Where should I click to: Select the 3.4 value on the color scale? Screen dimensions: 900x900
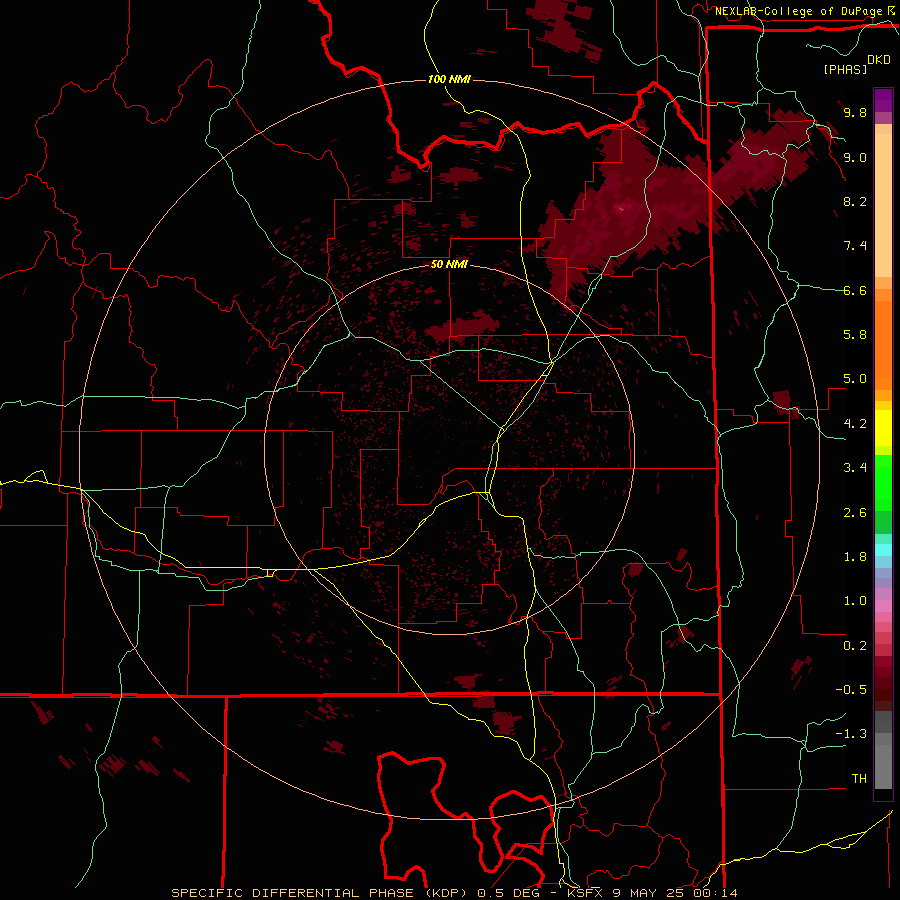(855, 468)
